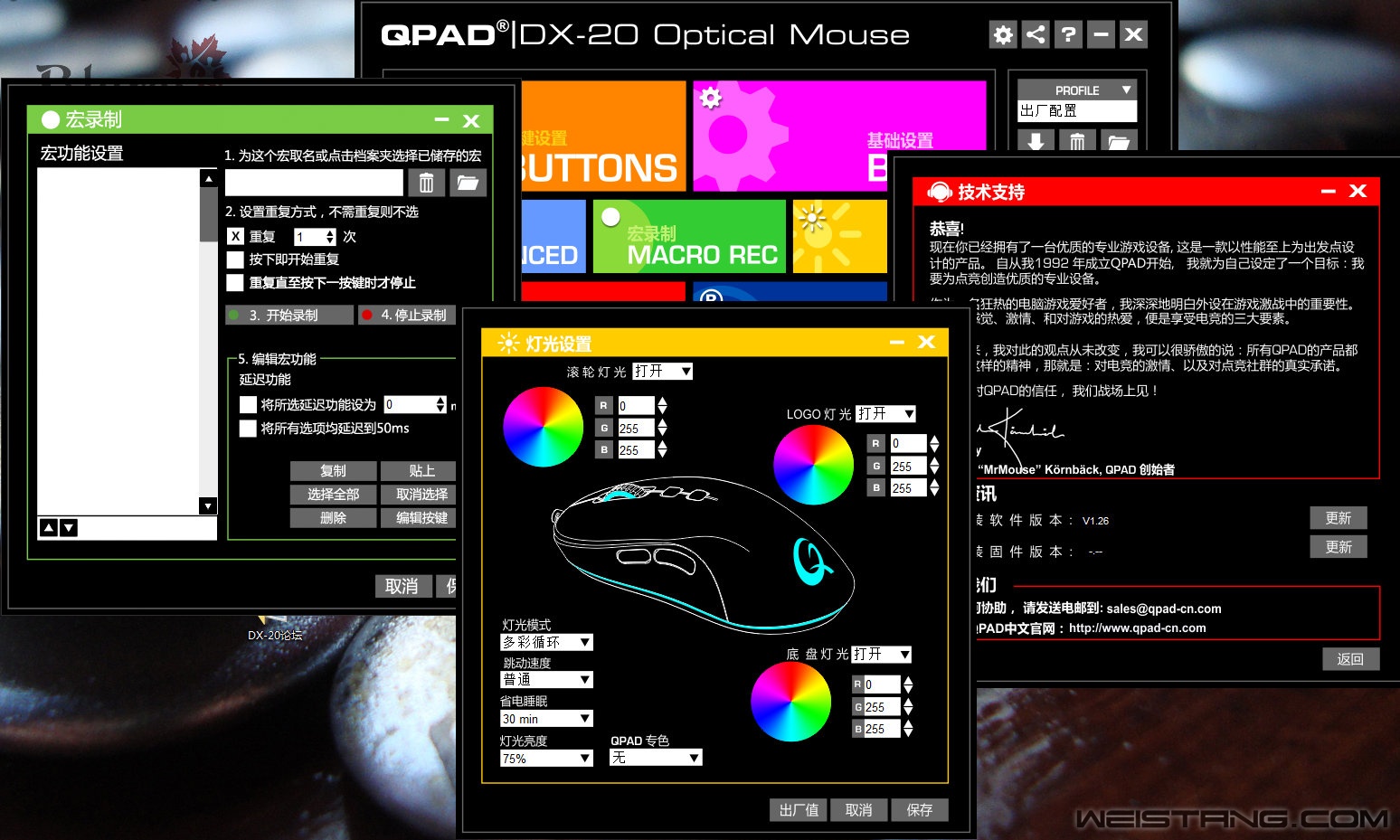Open 底盘灯光 on/off dropdown
1400x840 pixels.
(x=881, y=654)
